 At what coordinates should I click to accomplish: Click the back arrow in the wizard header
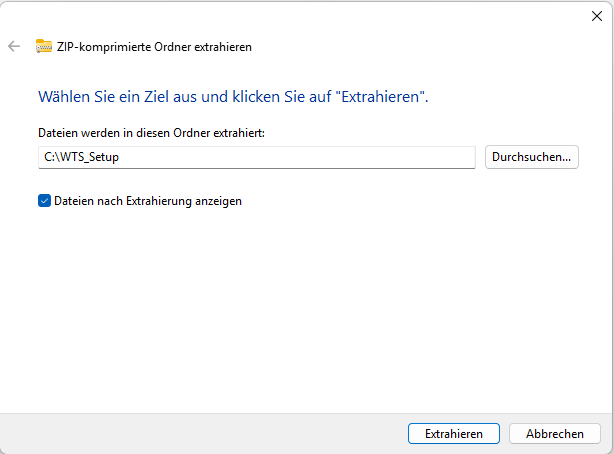tap(14, 46)
